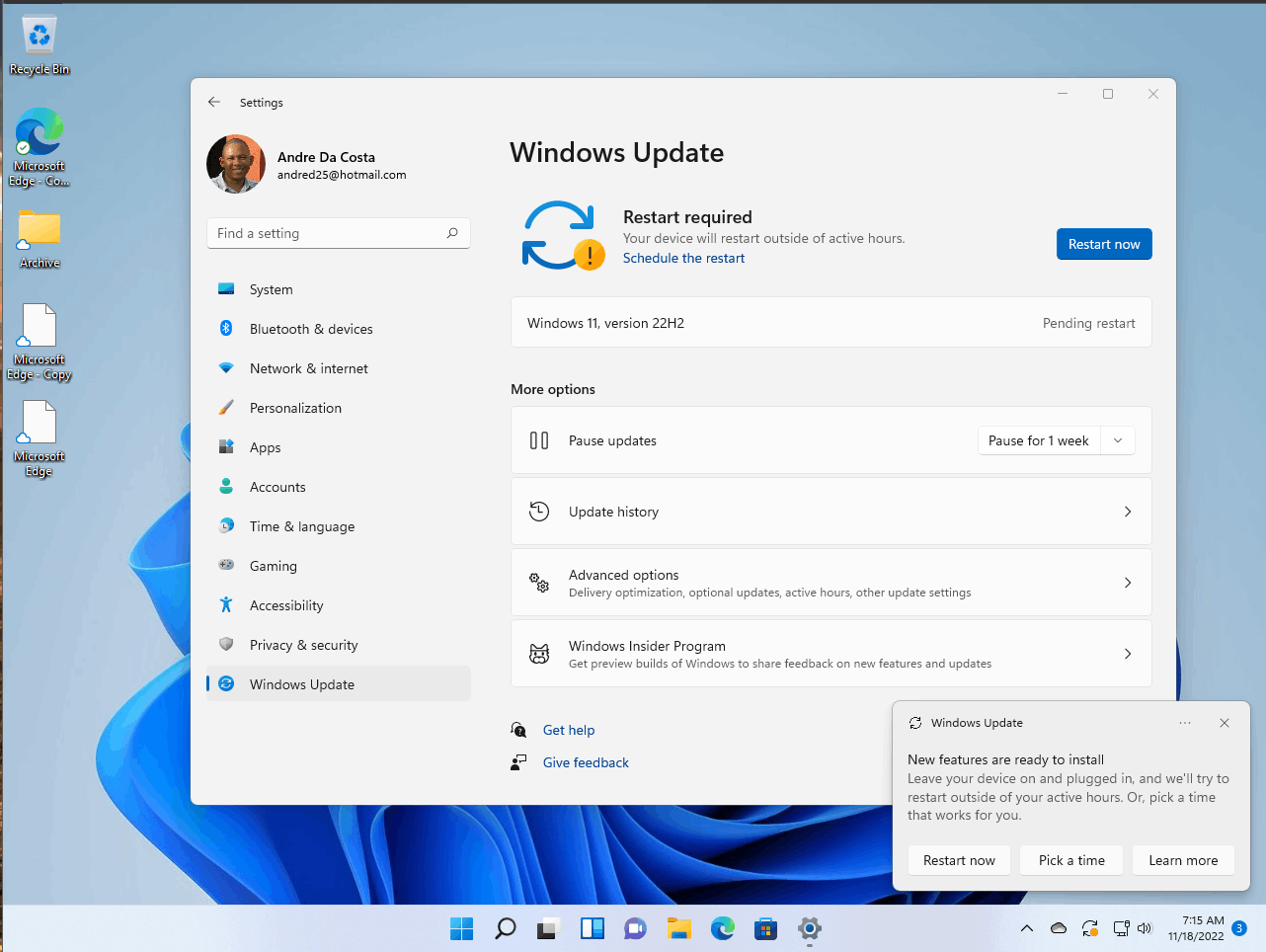The width and height of the screenshot is (1266, 952).
Task: Click the Get help link
Action: (569, 730)
